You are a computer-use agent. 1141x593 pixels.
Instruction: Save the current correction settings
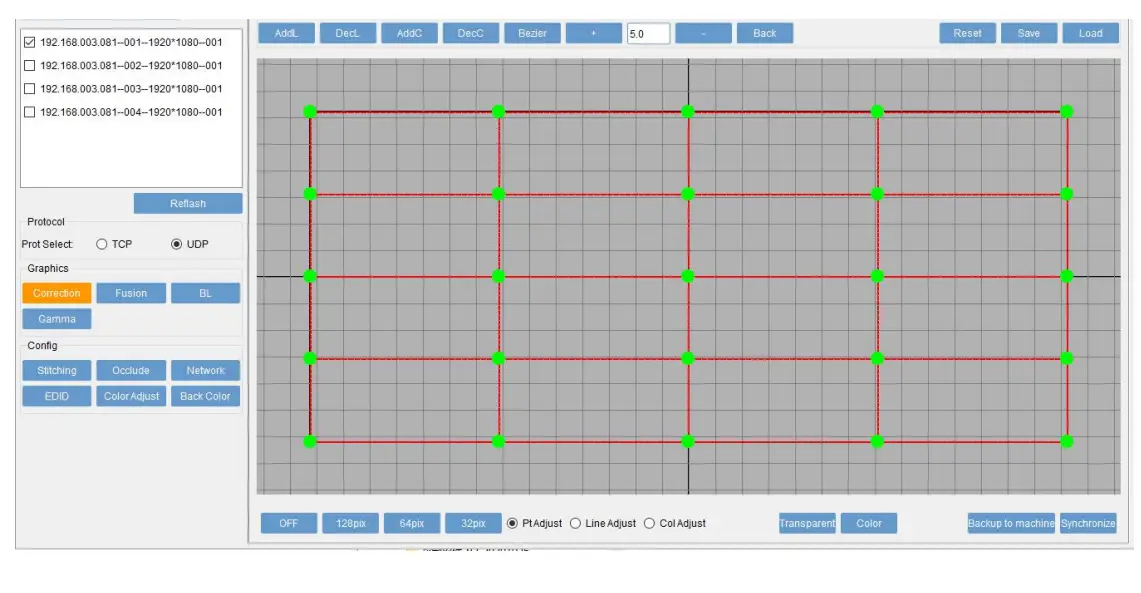[x=1028, y=32]
